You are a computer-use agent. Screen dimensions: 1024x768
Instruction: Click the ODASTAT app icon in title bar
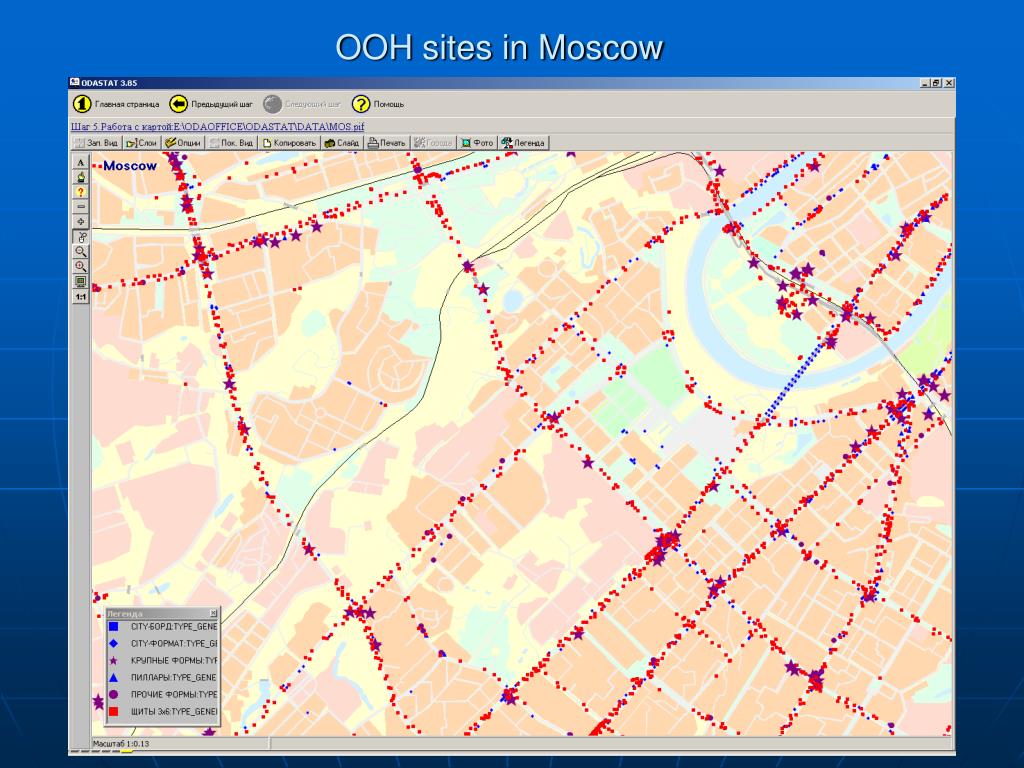point(75,82)
